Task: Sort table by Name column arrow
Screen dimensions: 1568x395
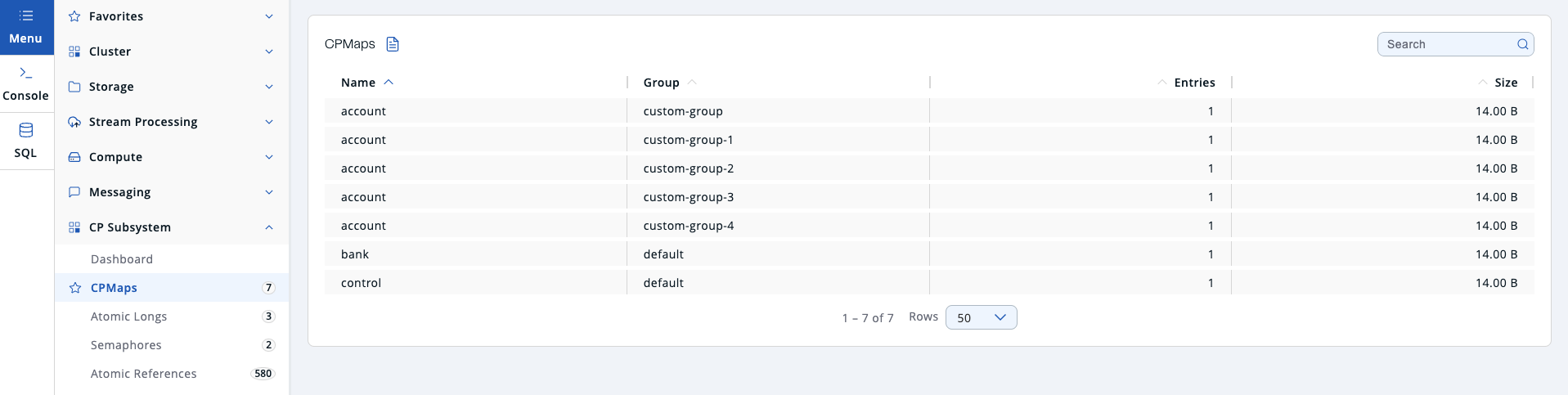Action: coord(389,83)
